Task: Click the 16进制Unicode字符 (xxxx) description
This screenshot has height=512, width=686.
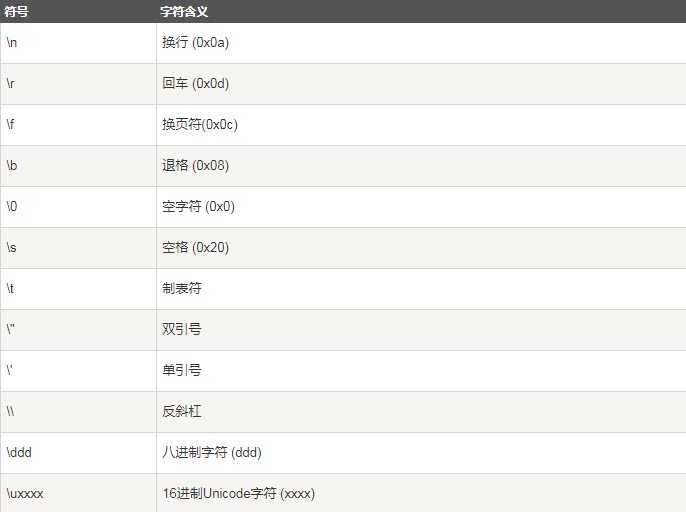Action: point(239,493)
